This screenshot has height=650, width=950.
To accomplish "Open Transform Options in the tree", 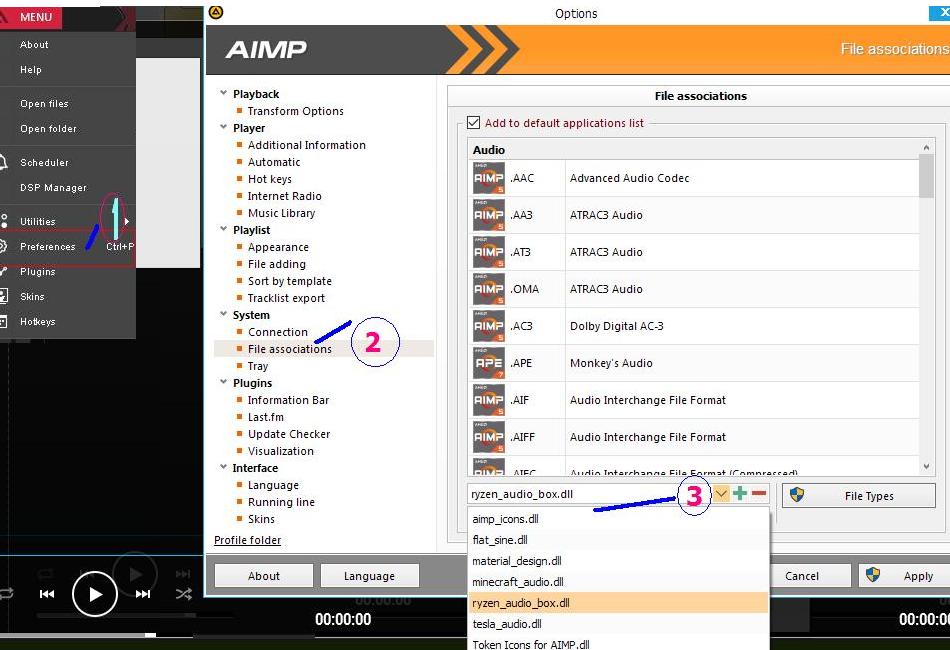I will (x=296, y=111).
